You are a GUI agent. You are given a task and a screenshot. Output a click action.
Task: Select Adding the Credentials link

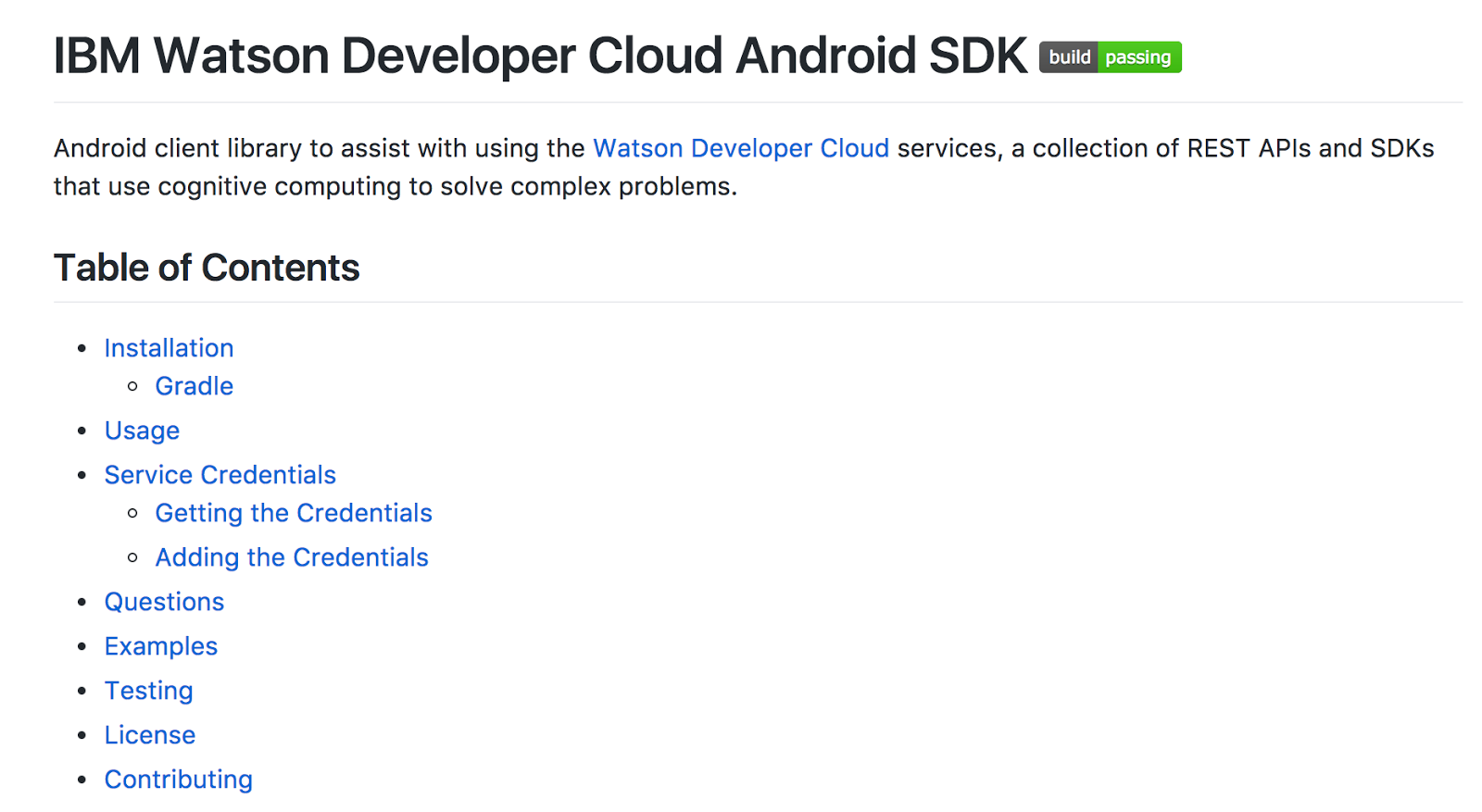tap(292, 557)
